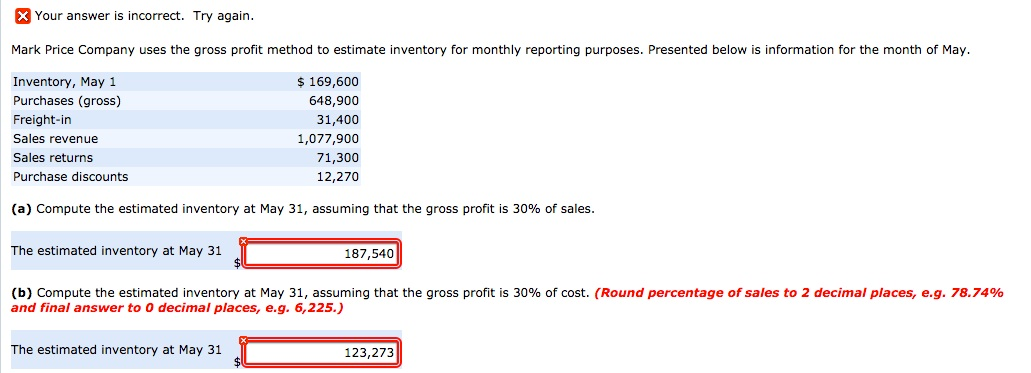Click the 'Inventory, May 1' row label
The height and width of the screenshot is (373, 1031).
(64, 82)
